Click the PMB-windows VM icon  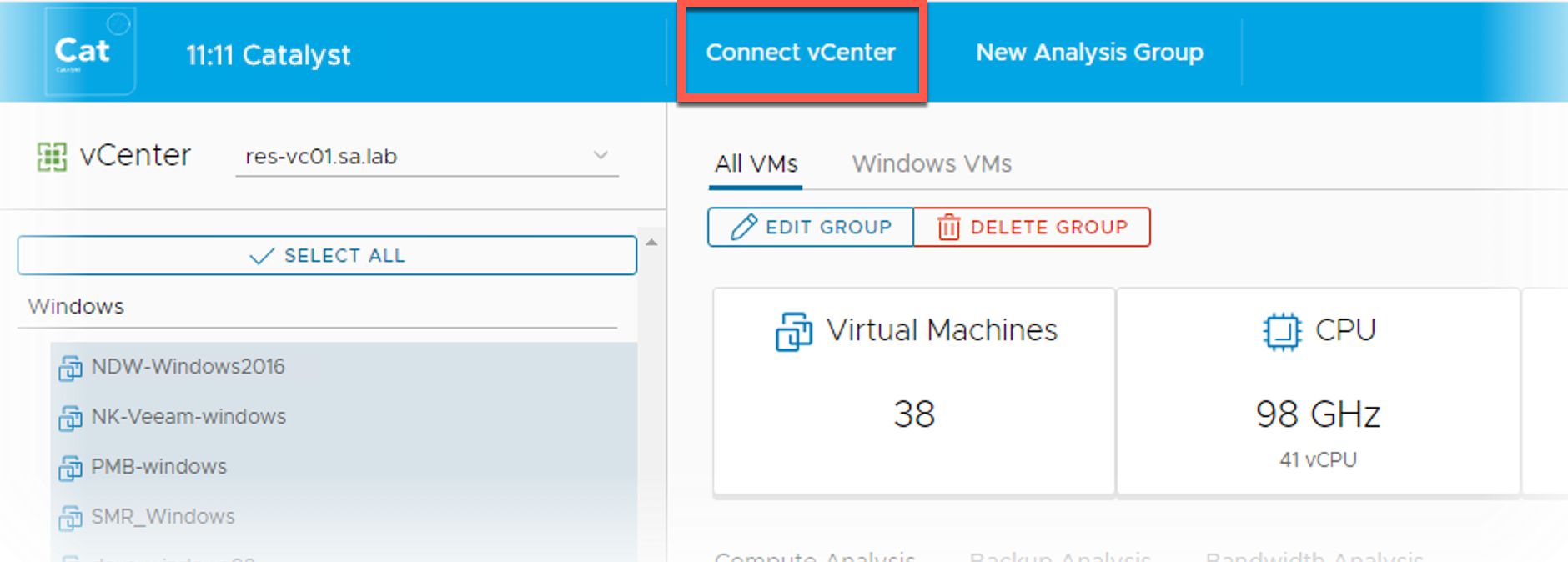70,468
